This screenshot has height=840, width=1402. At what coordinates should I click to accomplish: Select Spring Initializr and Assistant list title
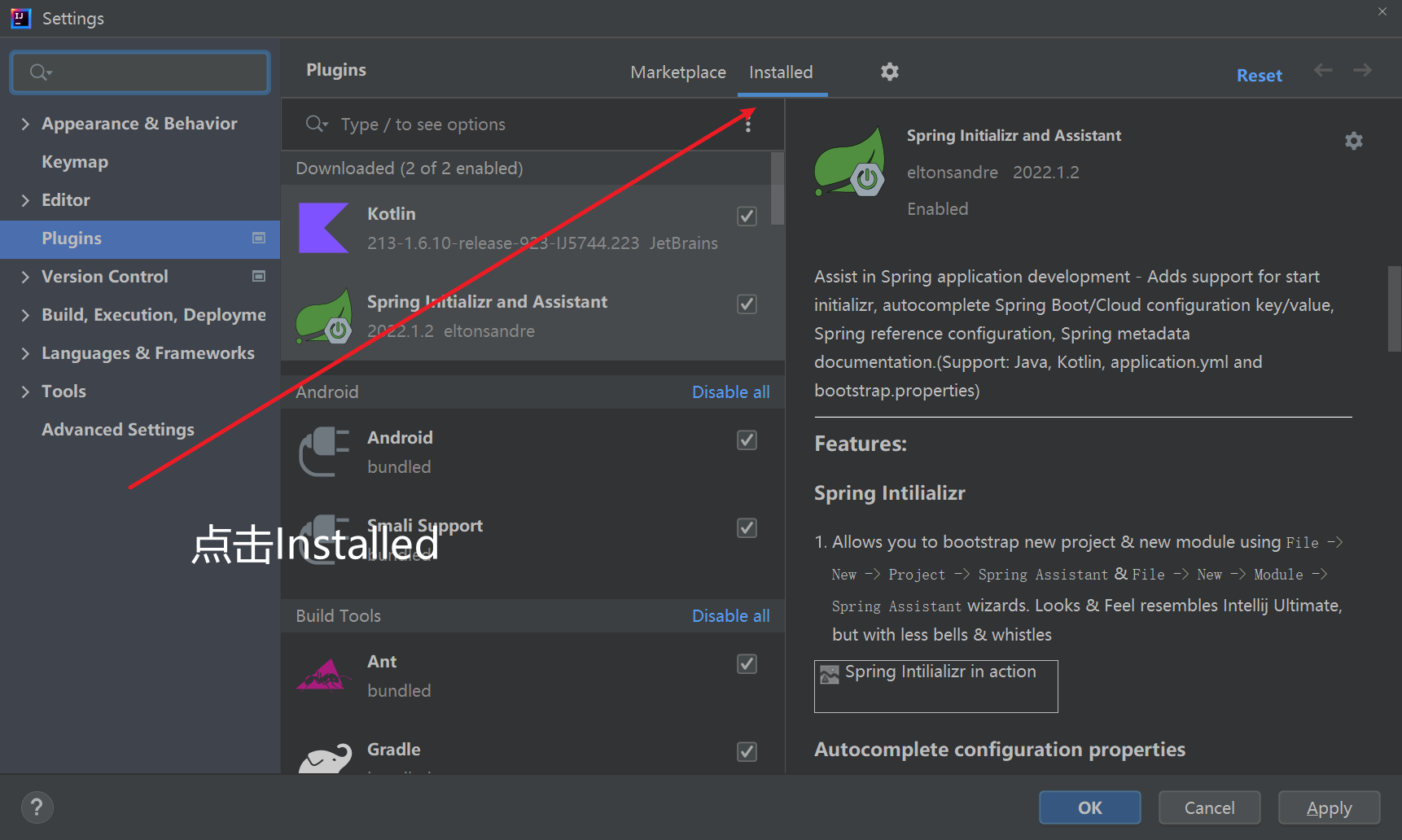pos(487,302)
